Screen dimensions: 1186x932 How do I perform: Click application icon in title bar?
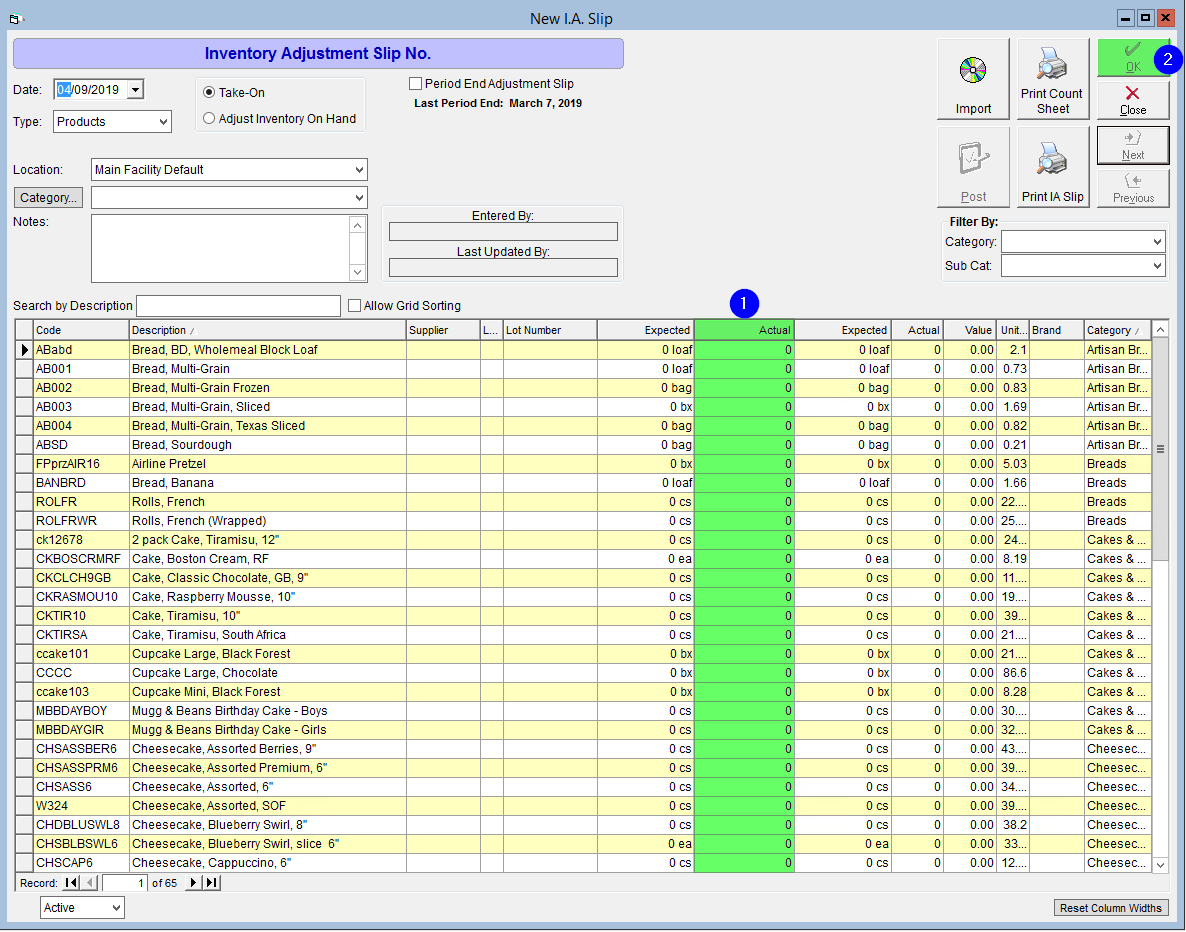(x=16, y=19)
